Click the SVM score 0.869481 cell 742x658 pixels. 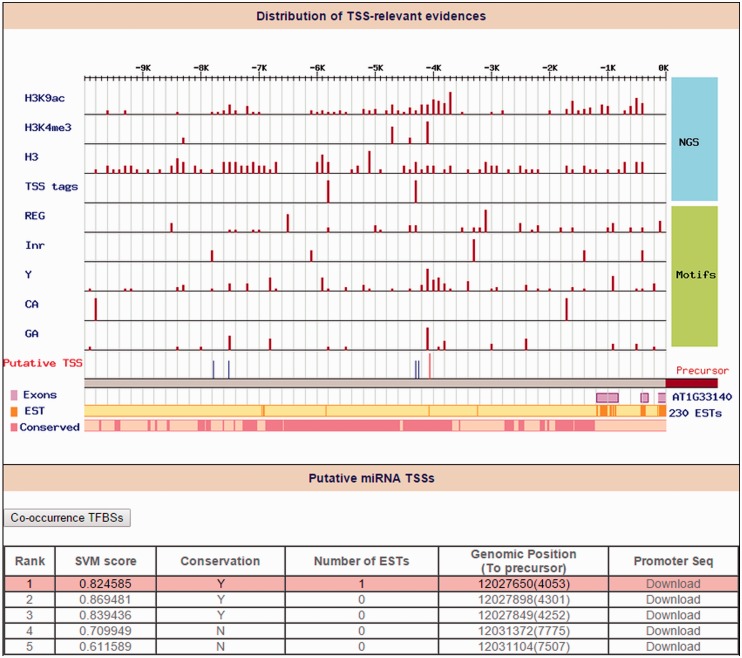point(106,600)
